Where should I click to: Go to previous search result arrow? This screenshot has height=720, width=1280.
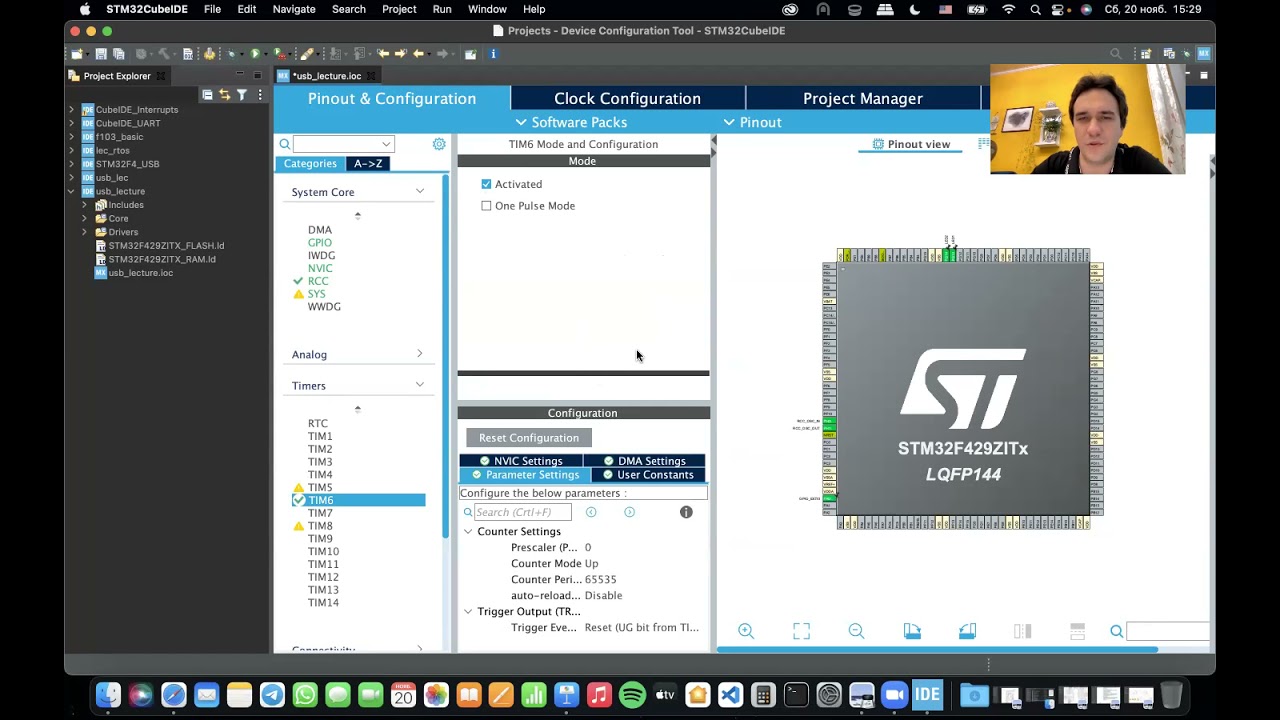coord(591,512)
